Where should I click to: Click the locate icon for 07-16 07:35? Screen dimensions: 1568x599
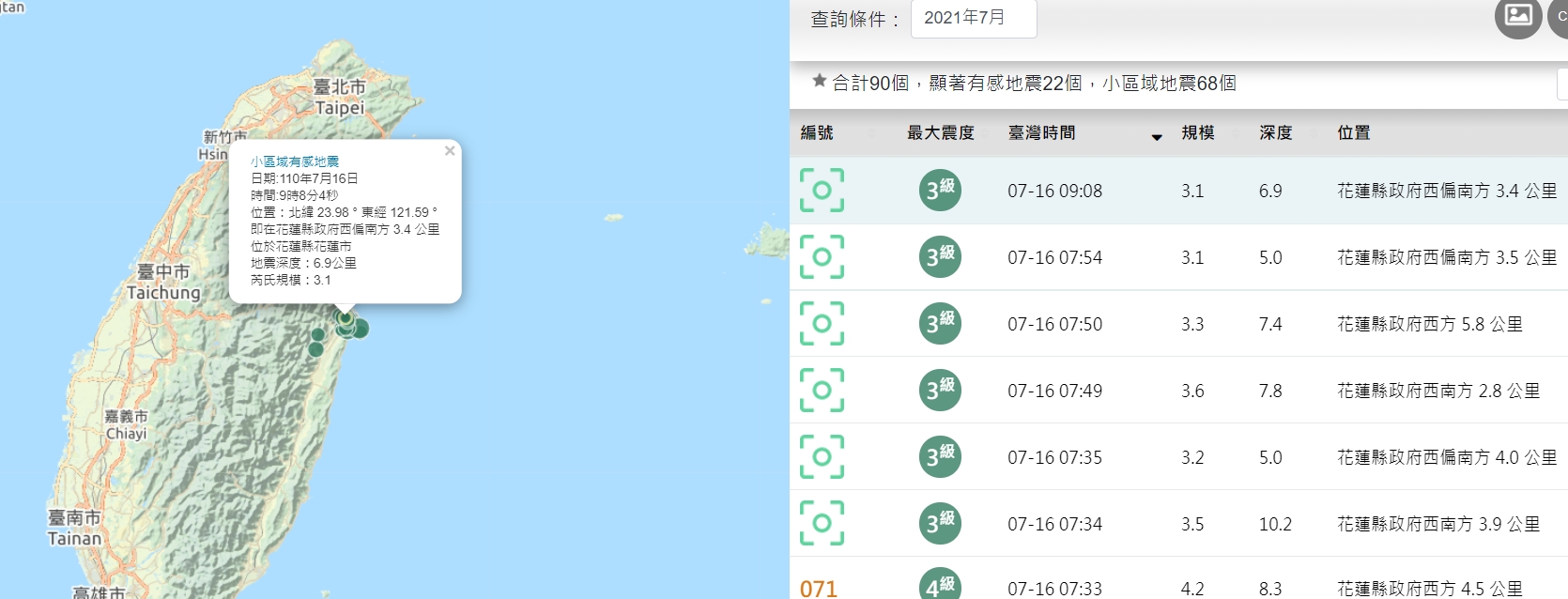[822, 457]
